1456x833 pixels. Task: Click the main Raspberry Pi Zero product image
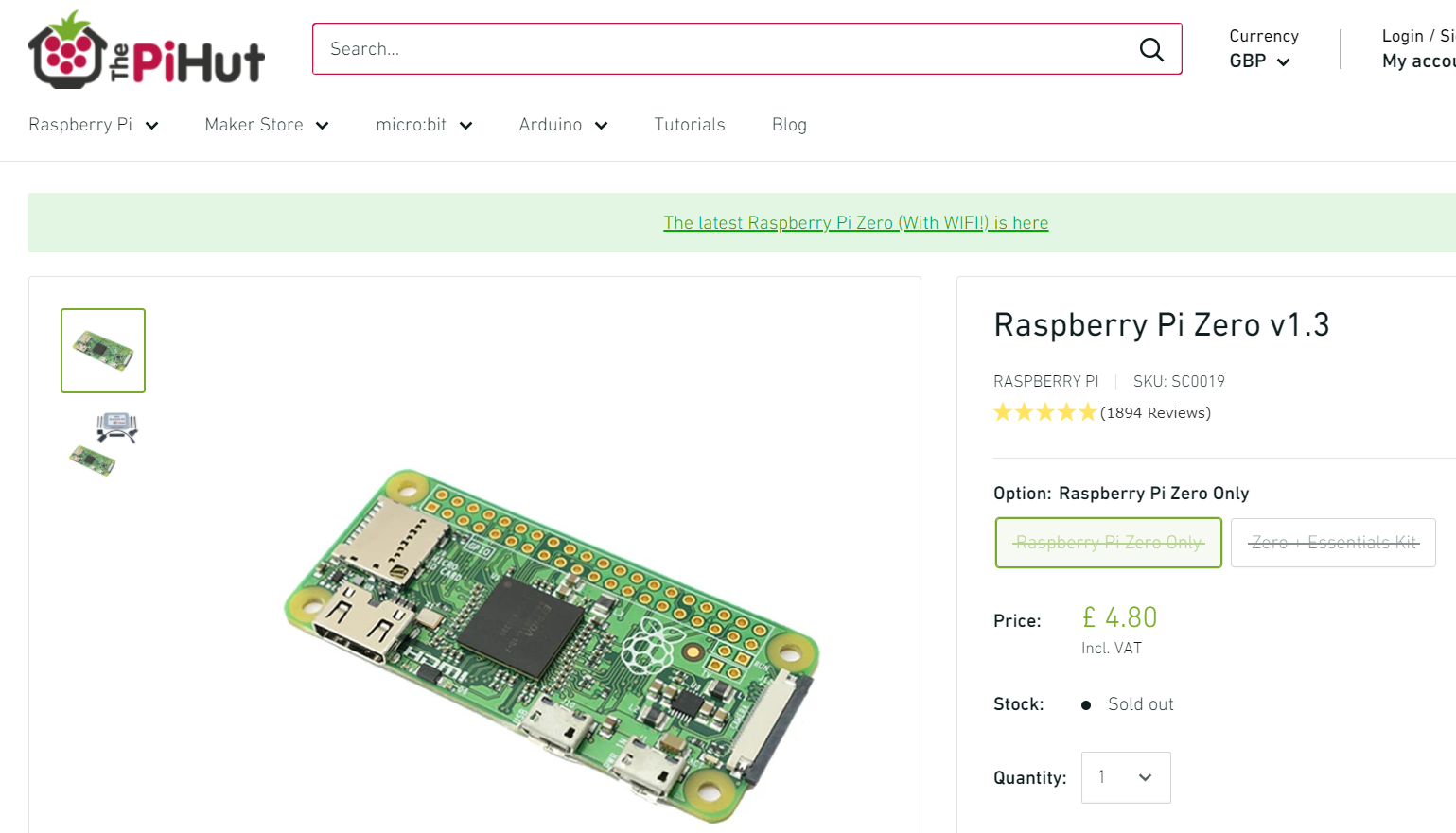pos(553,643)
